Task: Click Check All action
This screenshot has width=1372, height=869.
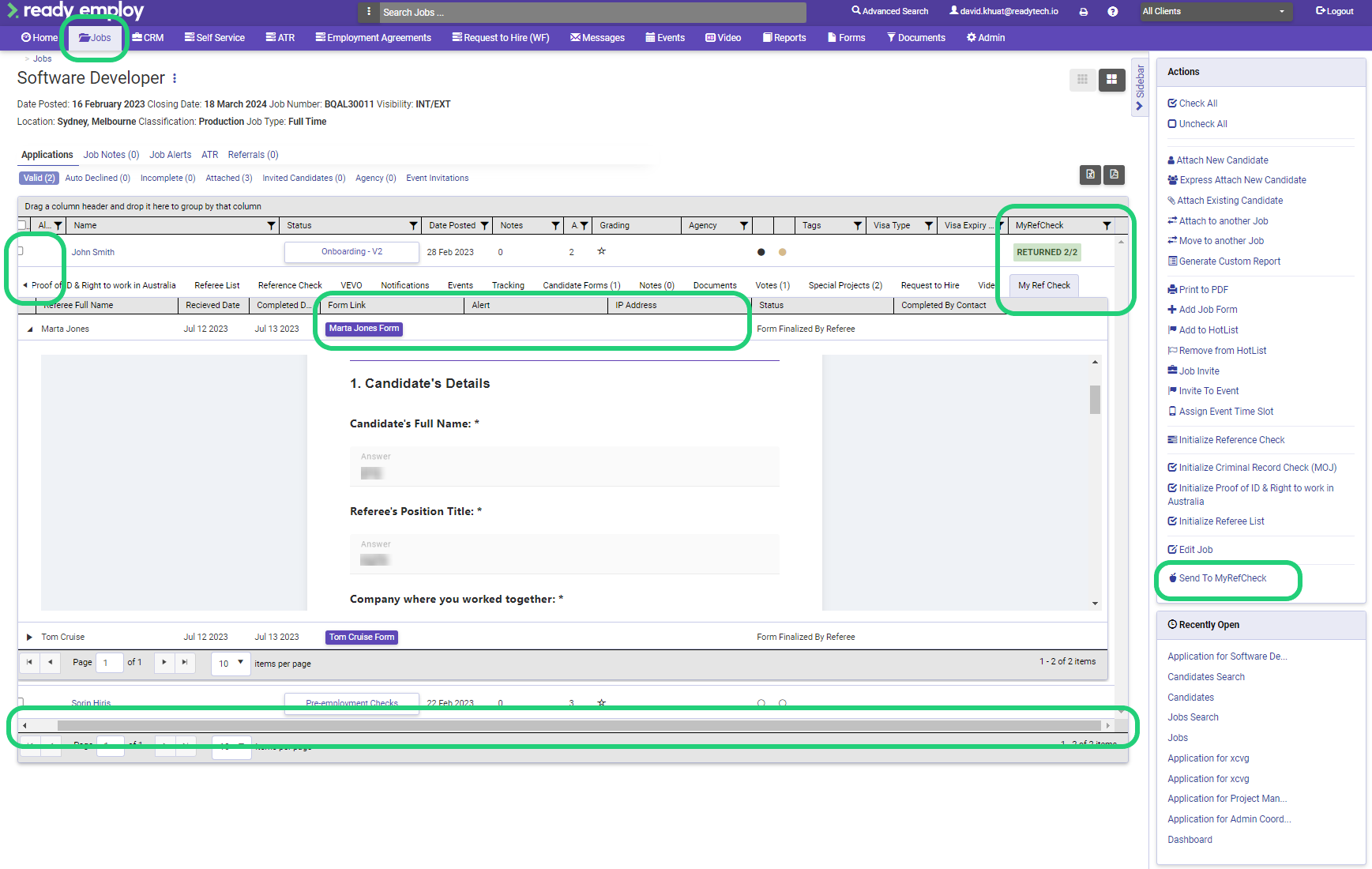Action: coord(1193,103)
